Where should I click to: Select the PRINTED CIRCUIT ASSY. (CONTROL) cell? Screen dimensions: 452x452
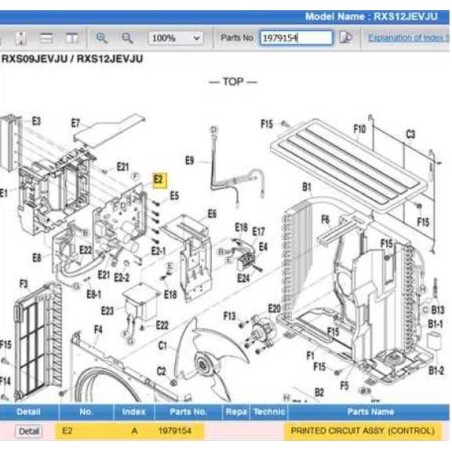[362, 431]
